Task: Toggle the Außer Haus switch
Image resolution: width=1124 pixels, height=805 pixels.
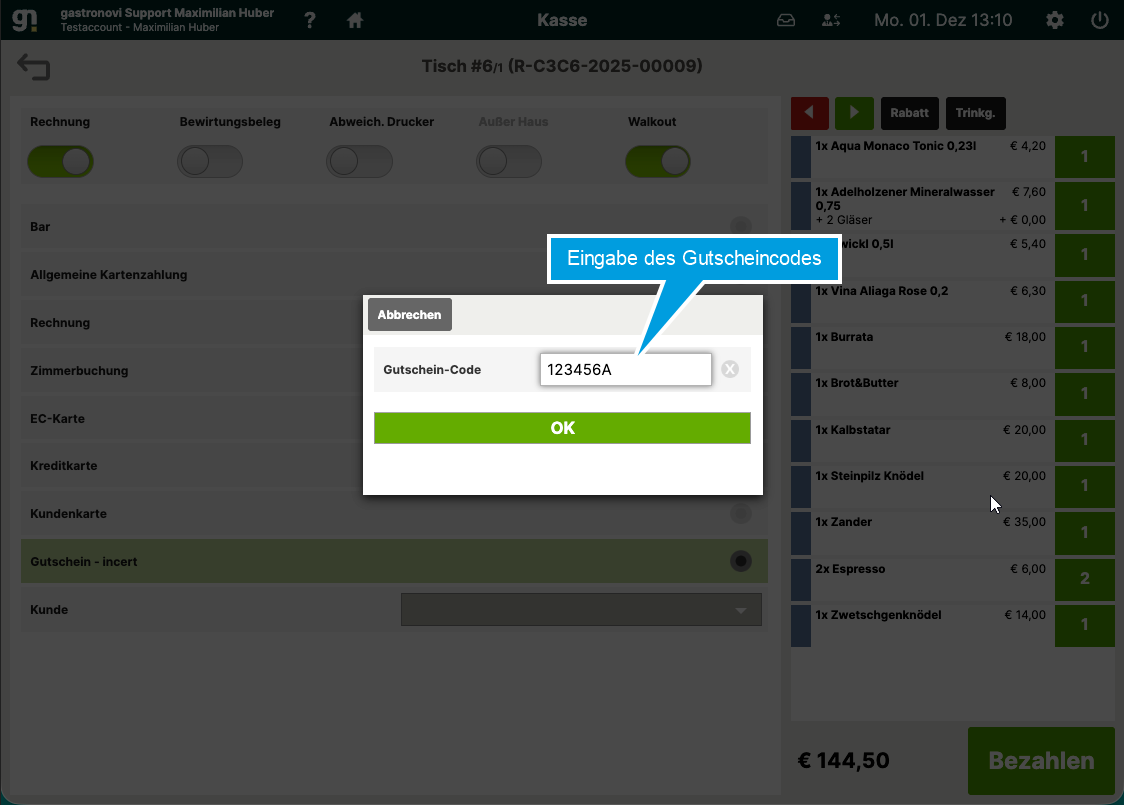Action: point(509,161)
